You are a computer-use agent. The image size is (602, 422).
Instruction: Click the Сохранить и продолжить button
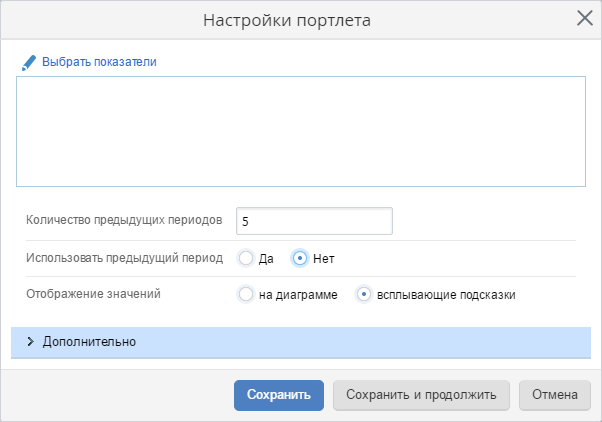[421, 394]
